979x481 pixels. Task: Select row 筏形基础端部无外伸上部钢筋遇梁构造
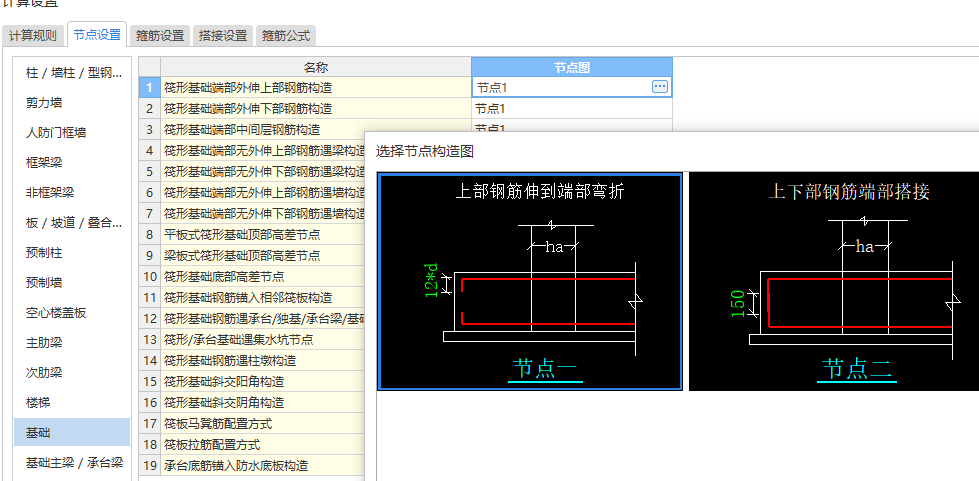tap(263, 151)
